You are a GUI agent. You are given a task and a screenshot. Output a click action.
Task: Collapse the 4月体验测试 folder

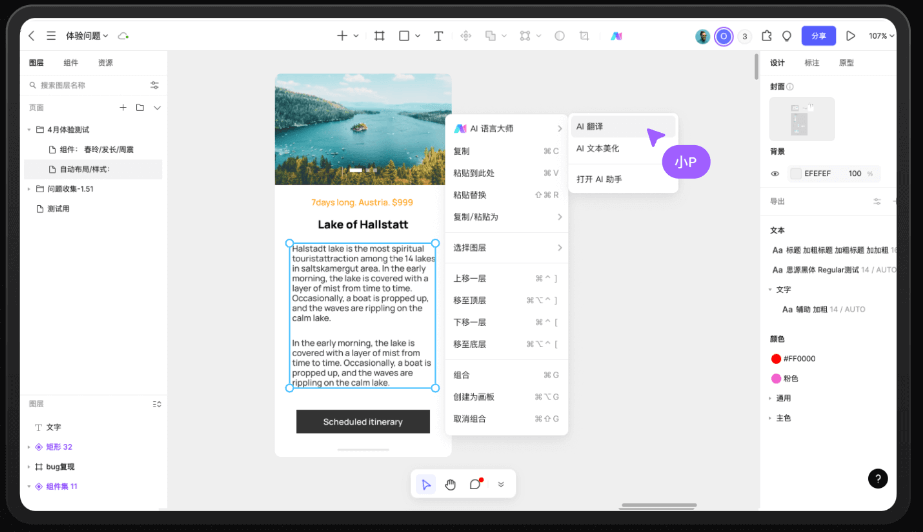point(29,129)
